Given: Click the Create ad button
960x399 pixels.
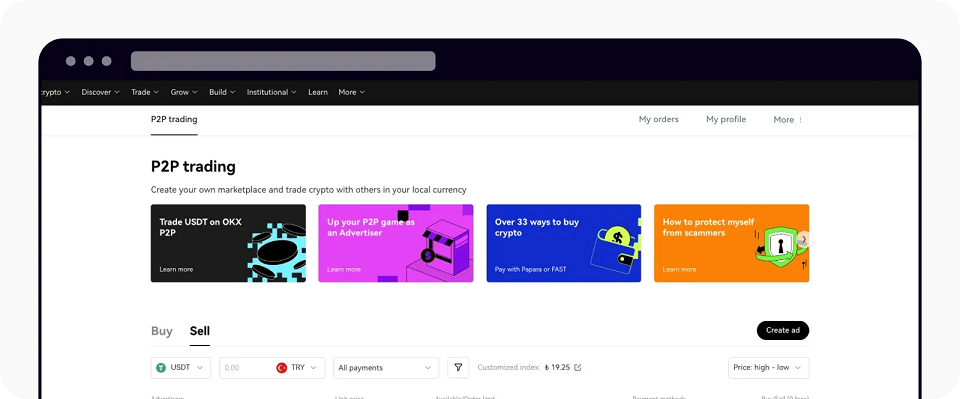Looking at the screenshot, I should click(x=783, y=330).
